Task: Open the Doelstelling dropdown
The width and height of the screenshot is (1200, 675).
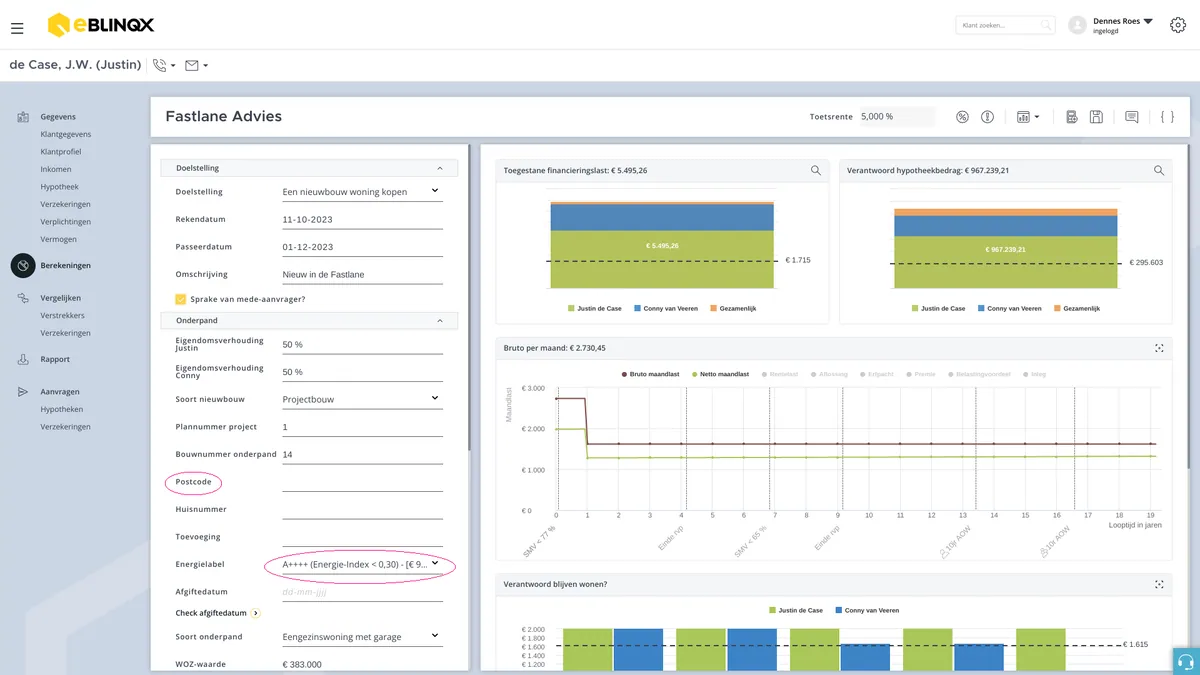Action: pos(362,192)
